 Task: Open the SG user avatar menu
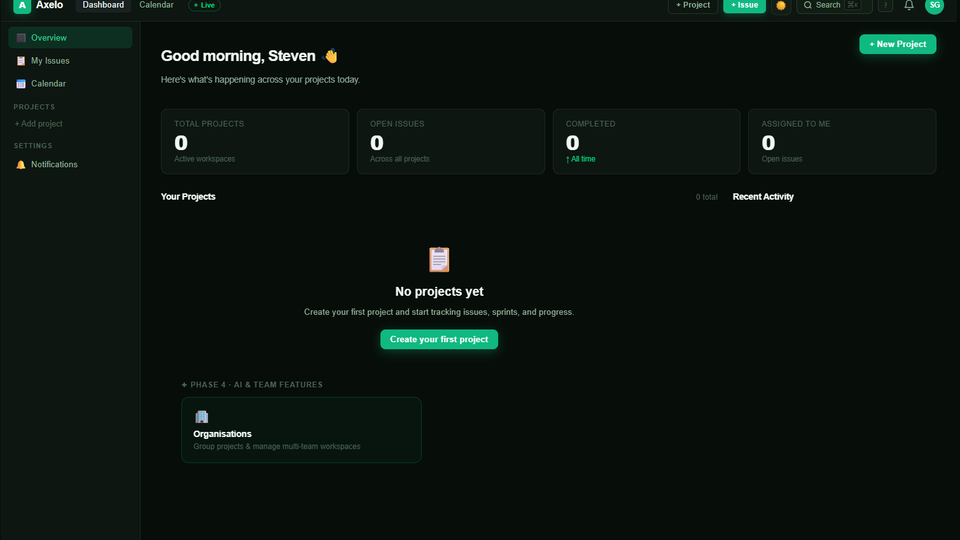[x=934, y=5]
